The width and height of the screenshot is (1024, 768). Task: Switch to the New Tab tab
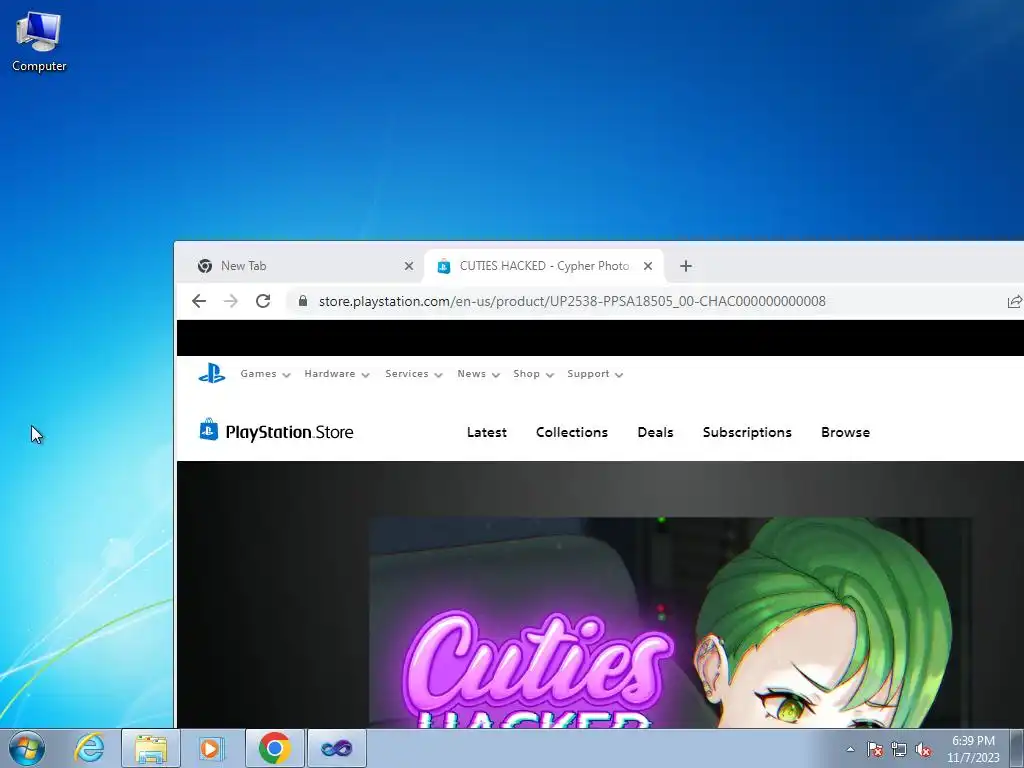click(x=300, y=266)
